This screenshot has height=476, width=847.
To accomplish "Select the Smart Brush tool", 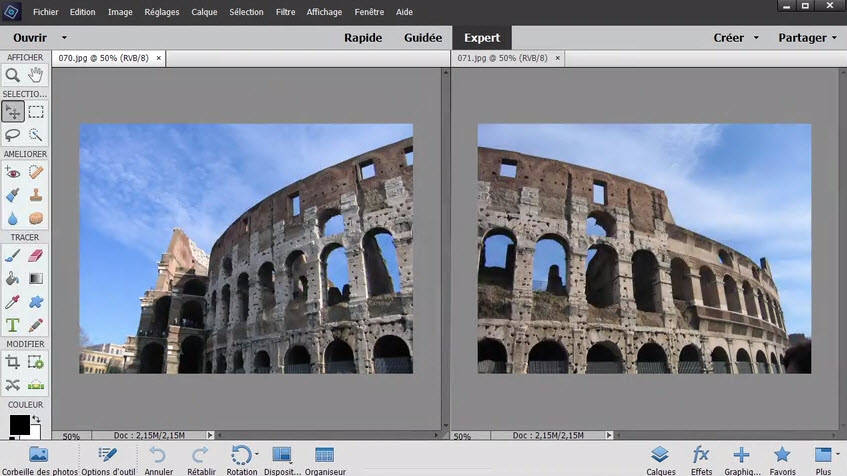I will (12, 195).
